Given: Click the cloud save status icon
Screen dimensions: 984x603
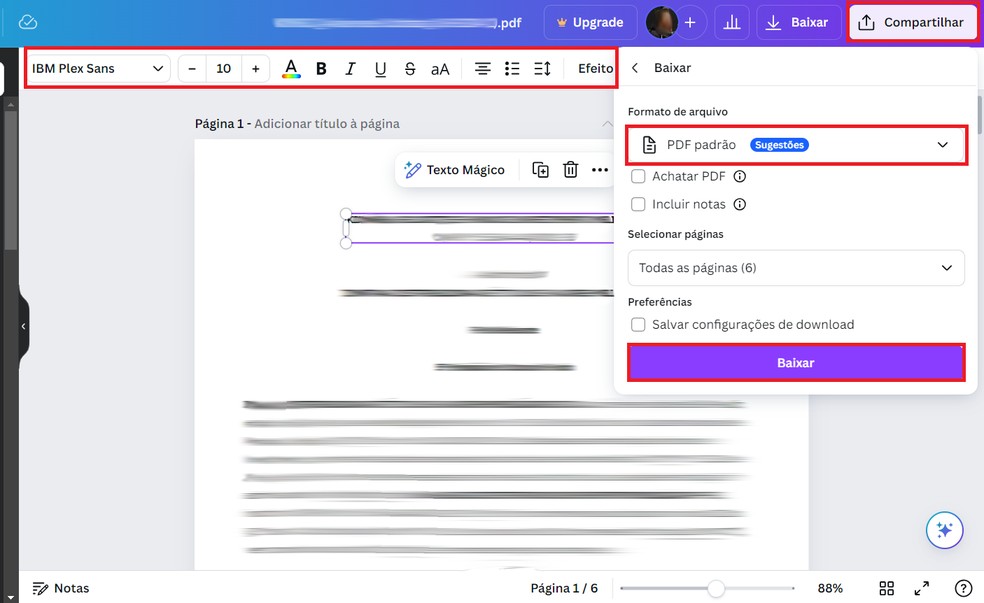Looking at the screenshot, I should click(x=28, y=22).
